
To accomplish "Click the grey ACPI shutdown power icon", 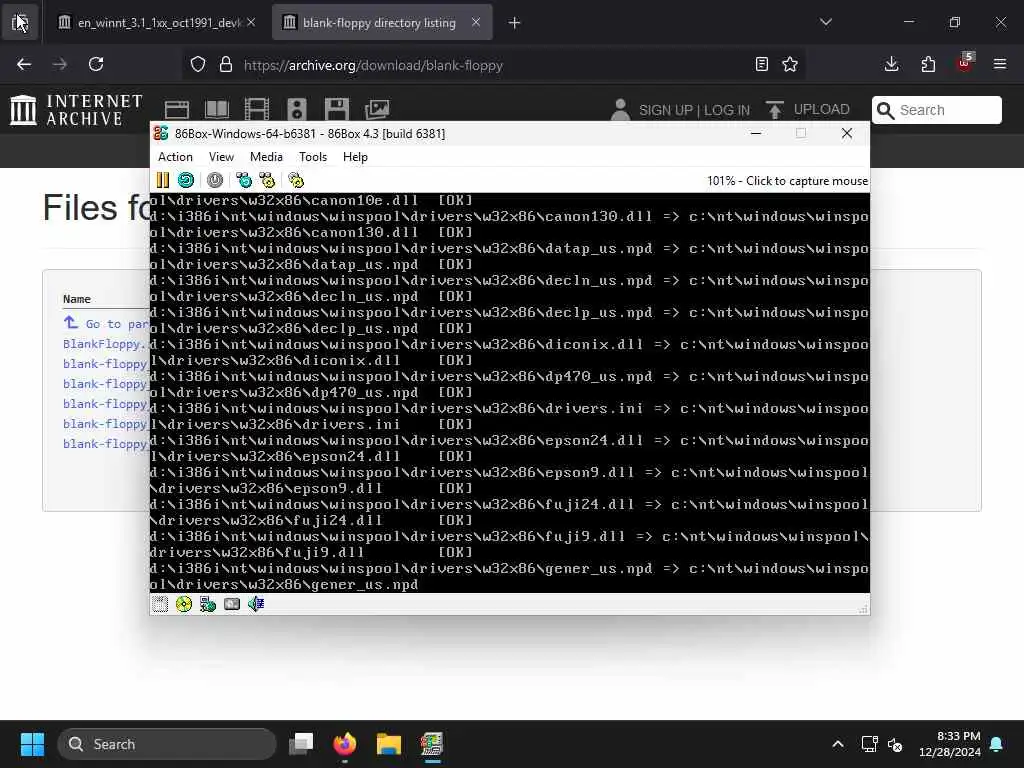I will [215, 180].
